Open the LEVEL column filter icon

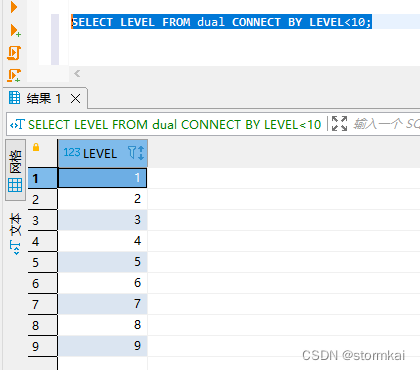coord(132,153)
